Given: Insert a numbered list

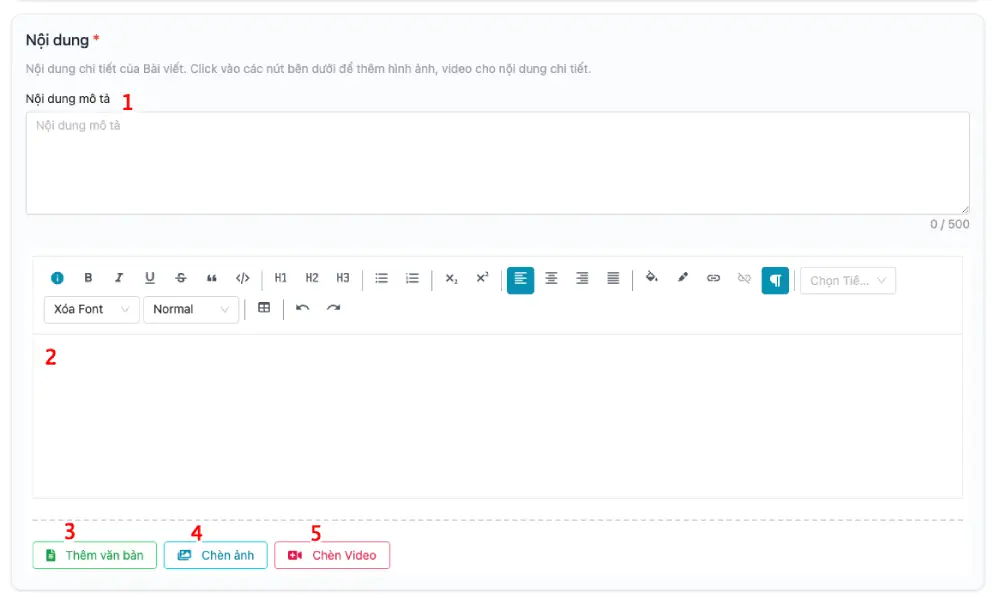Looking at the screenshot, I should point(412,278).
